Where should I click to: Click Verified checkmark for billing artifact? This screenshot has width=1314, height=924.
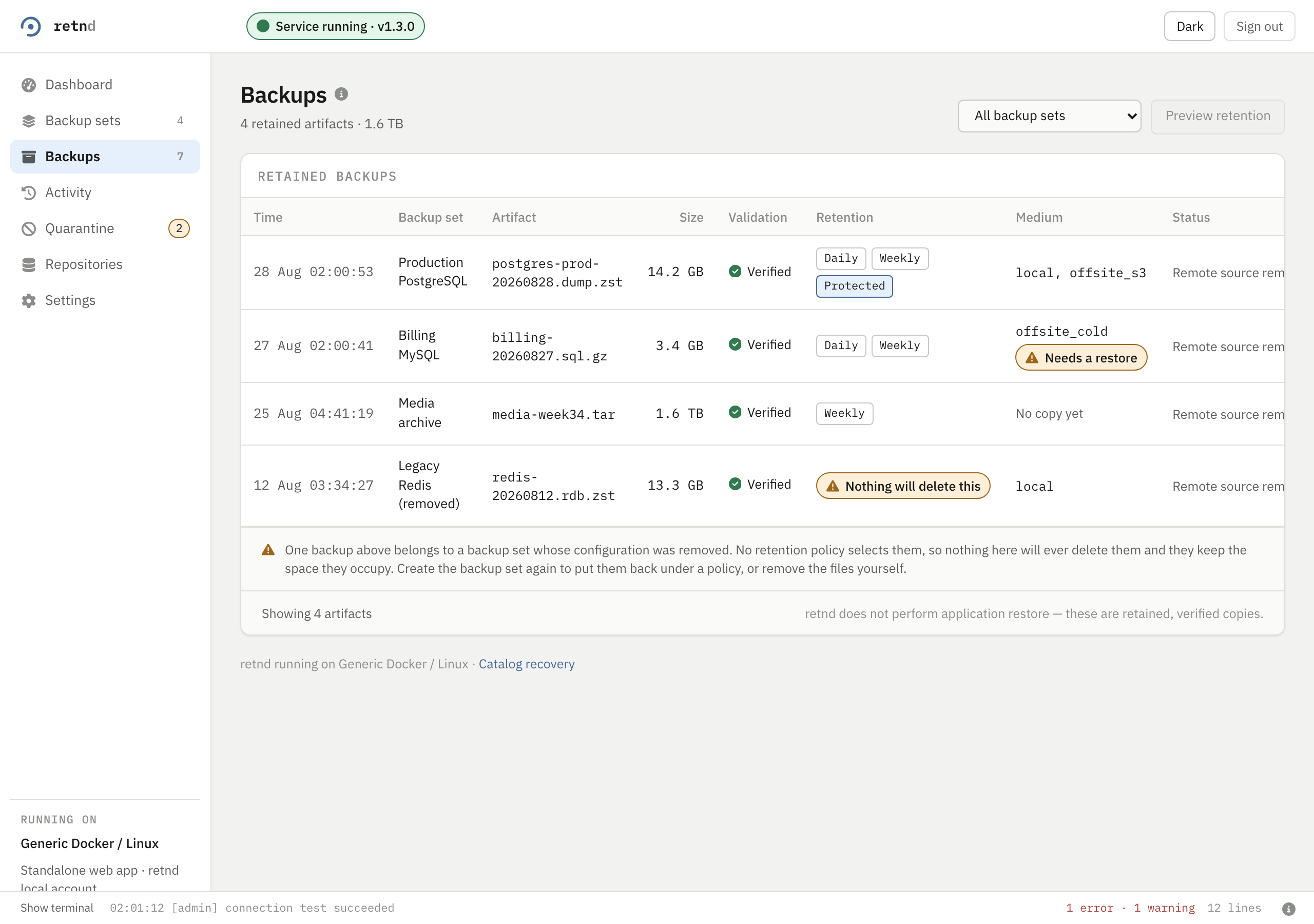tap(735, 344)
